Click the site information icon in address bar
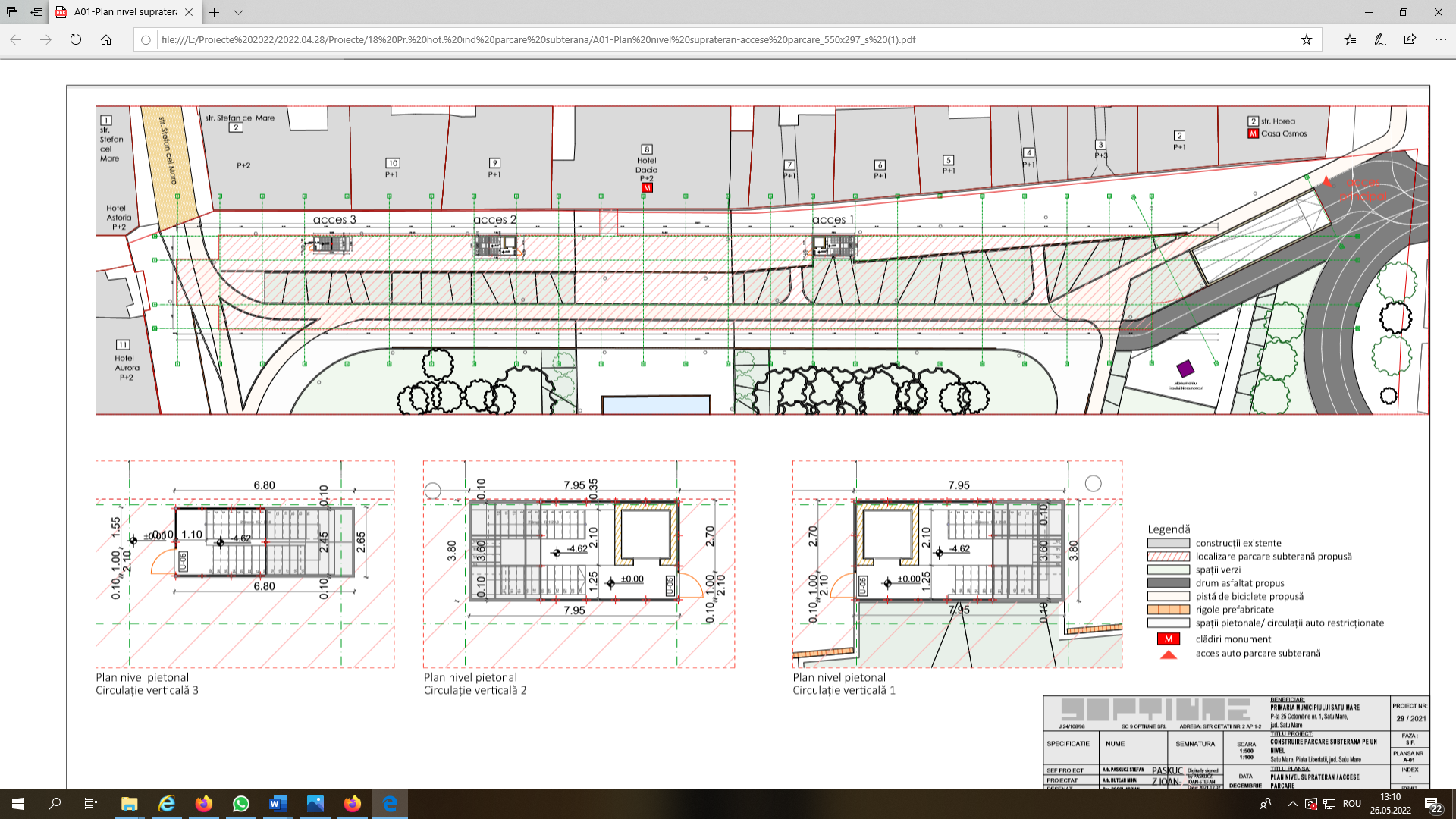 [x=146, y=39]
